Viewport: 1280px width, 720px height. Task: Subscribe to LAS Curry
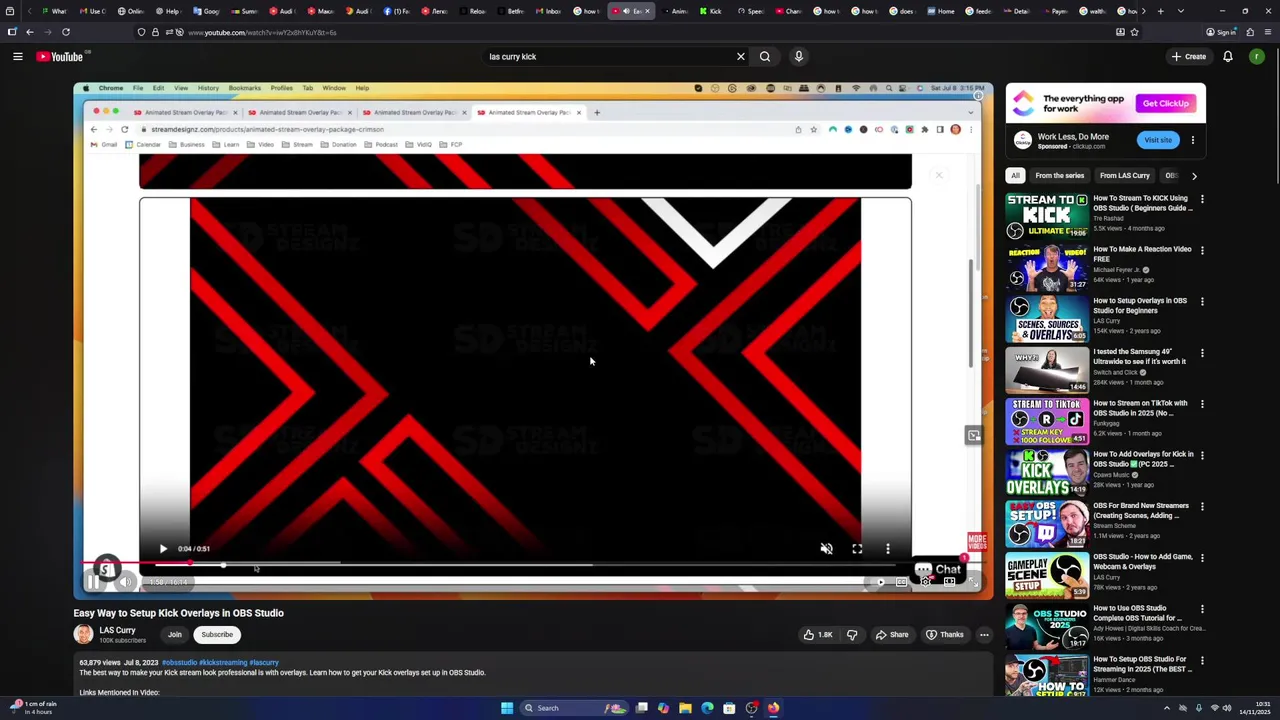[217, 634]
